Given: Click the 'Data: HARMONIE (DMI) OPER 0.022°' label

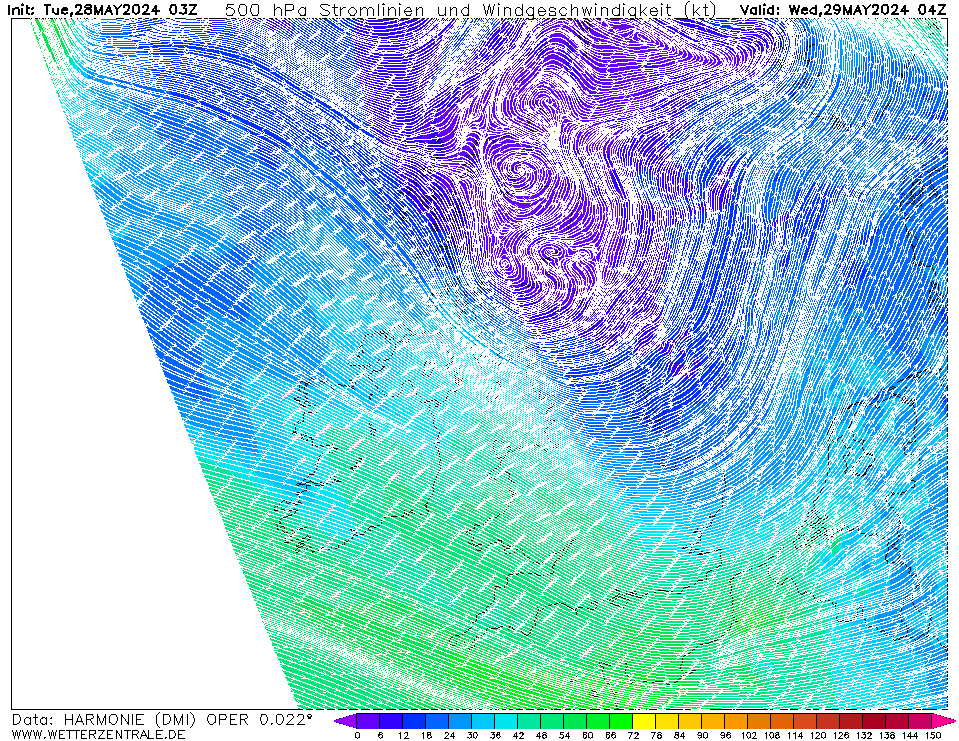Looking at the screenshot, I should click(162, 720).
